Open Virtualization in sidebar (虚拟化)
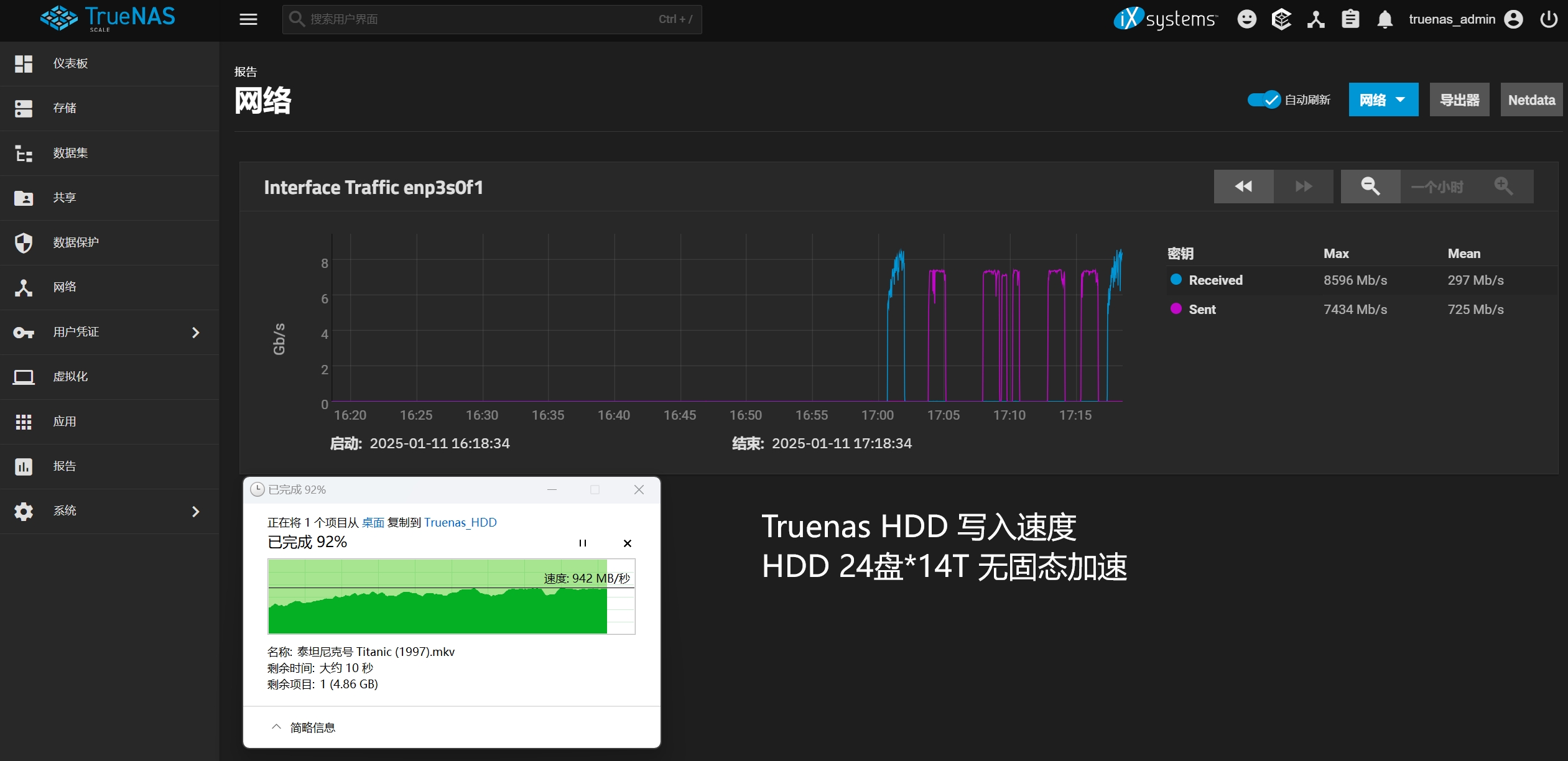 coord(109,377)
